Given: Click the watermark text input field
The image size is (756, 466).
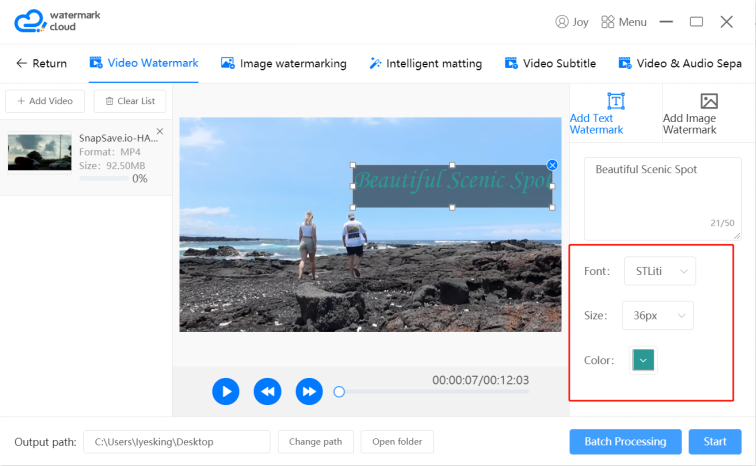Looking at the screenshot, I should tap(662, 199).
